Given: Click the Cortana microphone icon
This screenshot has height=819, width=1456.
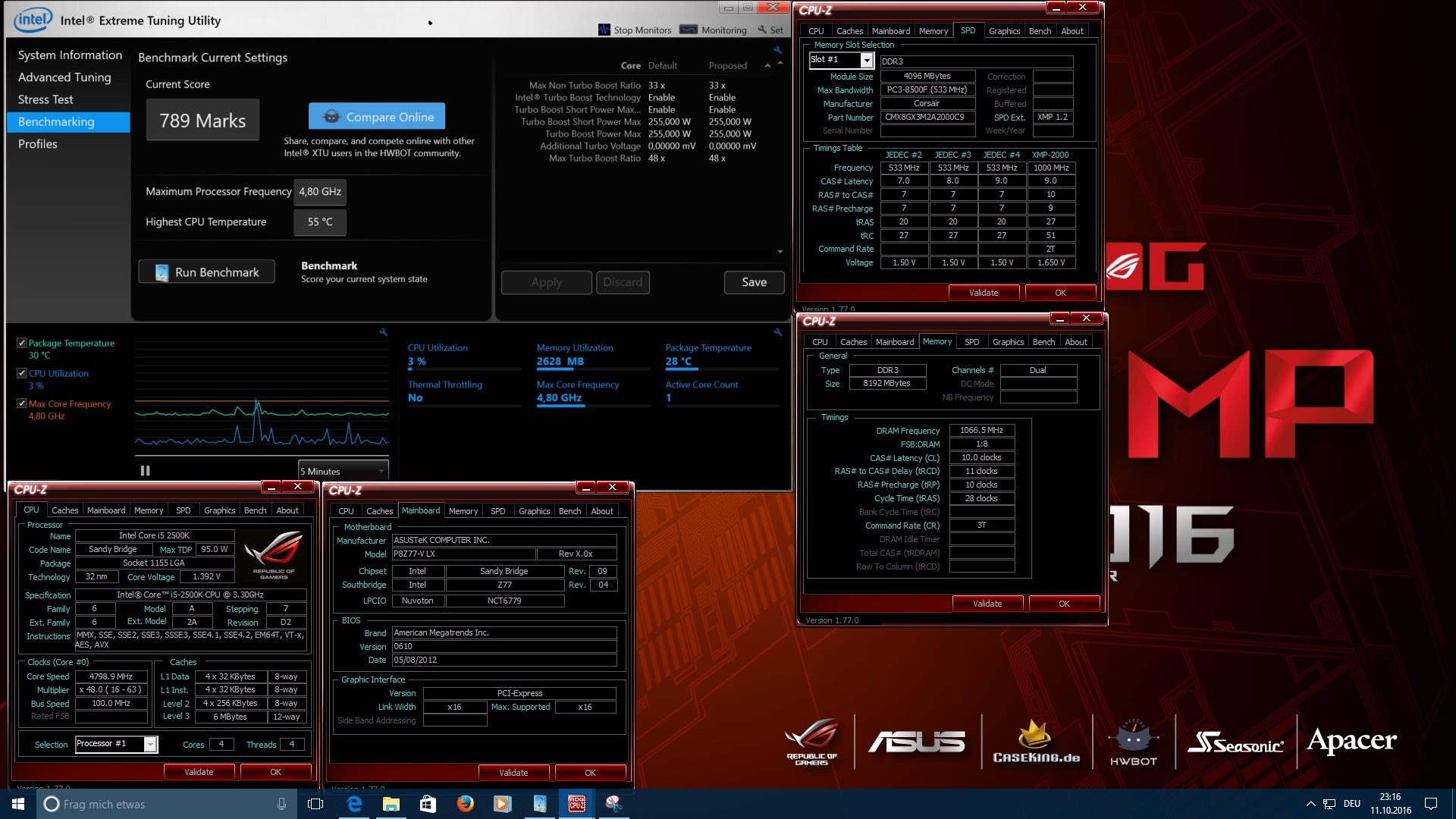Looking at the screenshot, I should click(x=281, y=804).
